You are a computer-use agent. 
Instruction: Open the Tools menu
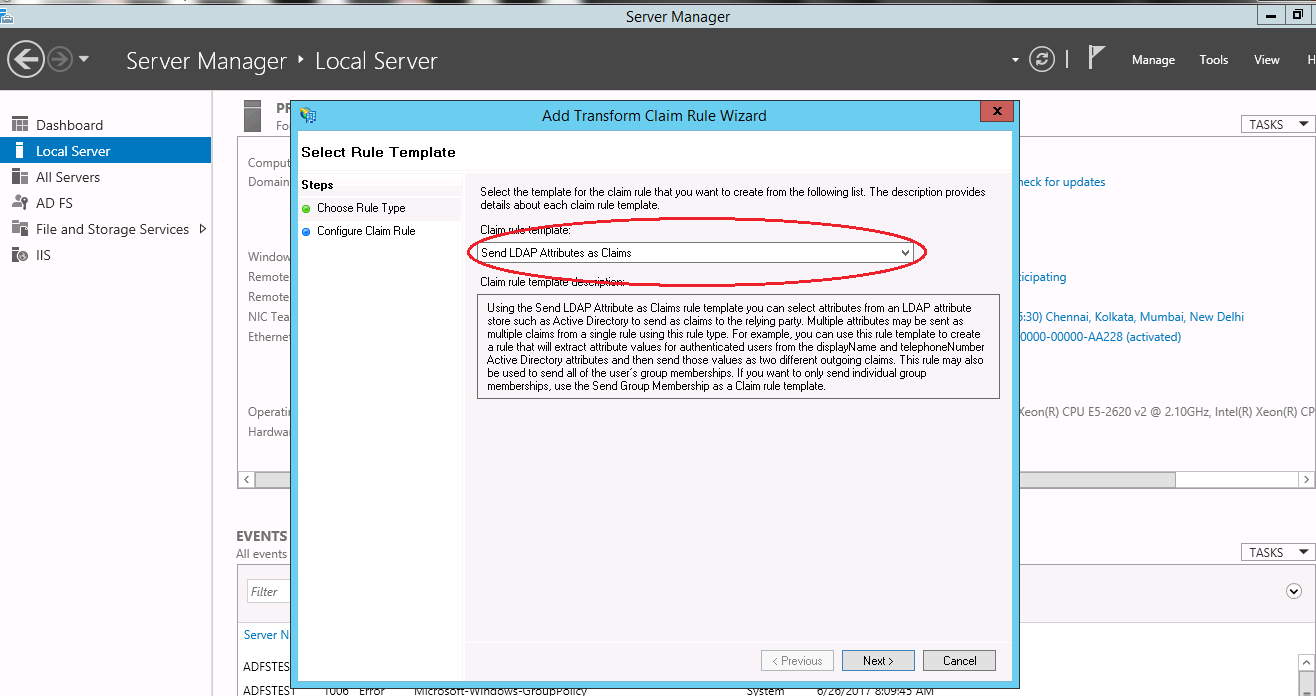[x=1214, y=60]
